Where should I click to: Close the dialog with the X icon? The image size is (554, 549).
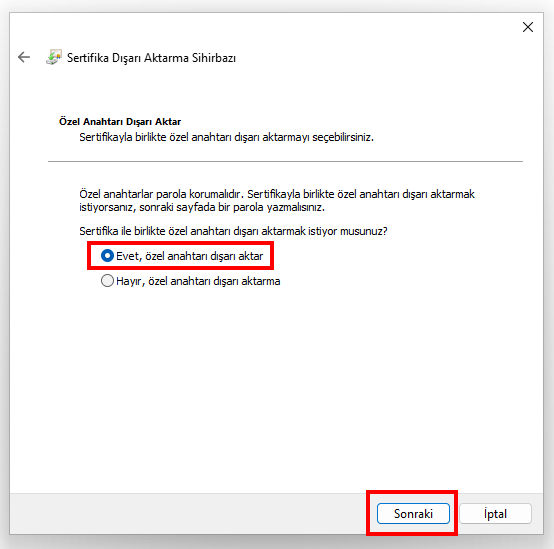(528, 27)
